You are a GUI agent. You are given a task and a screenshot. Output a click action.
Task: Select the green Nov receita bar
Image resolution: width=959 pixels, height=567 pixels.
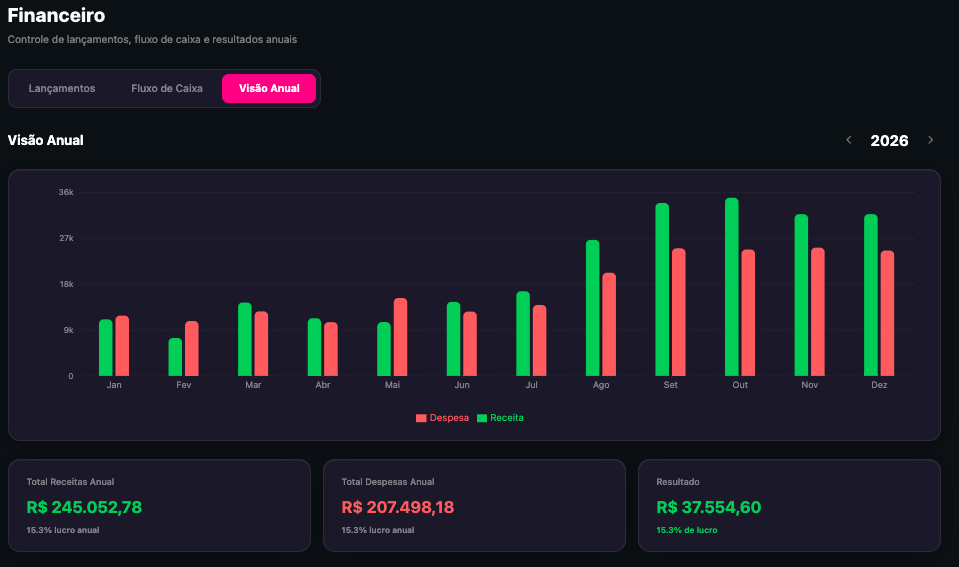tap(801, 295)
